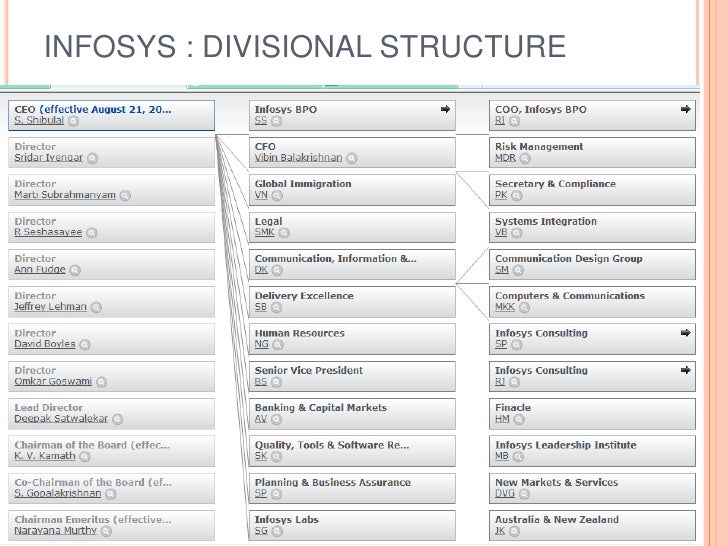Click the magnifier icon in Finacle box
The width and height of the screenshot is (728, 546).
519,419
